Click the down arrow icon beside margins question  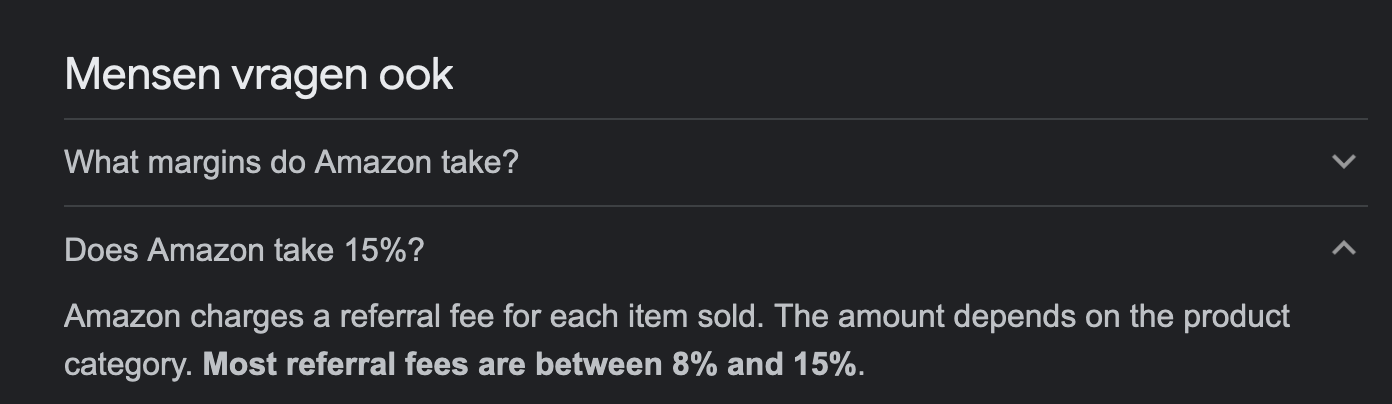[1344, 161]
